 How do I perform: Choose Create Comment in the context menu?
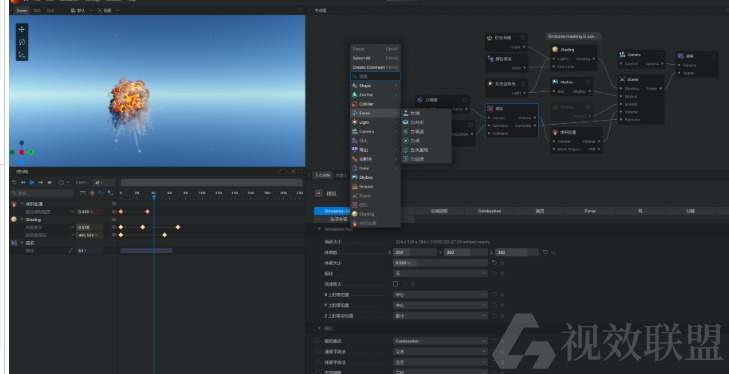(x=375, y=67)
